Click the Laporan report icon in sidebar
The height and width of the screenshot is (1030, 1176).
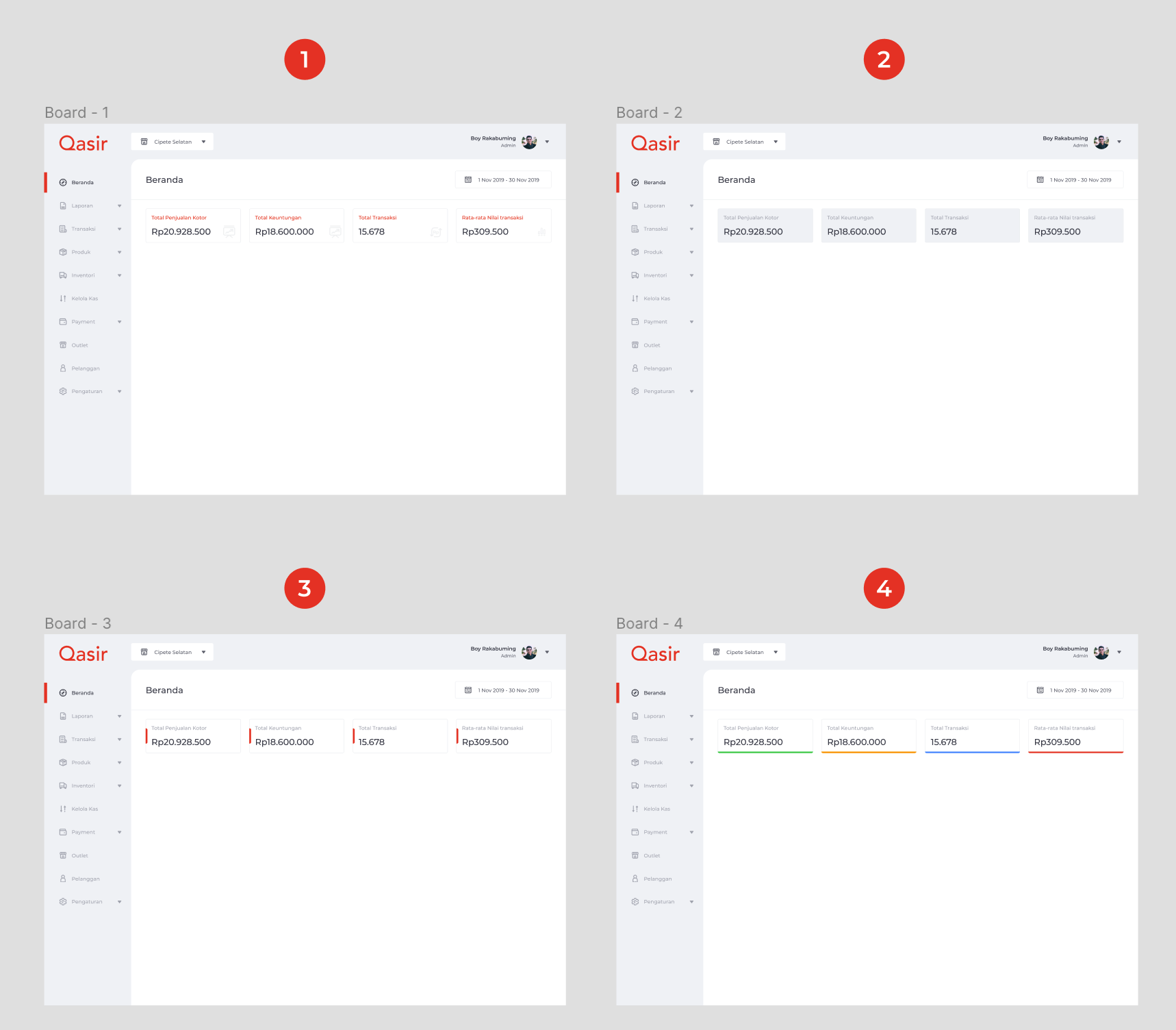(63, 205)
